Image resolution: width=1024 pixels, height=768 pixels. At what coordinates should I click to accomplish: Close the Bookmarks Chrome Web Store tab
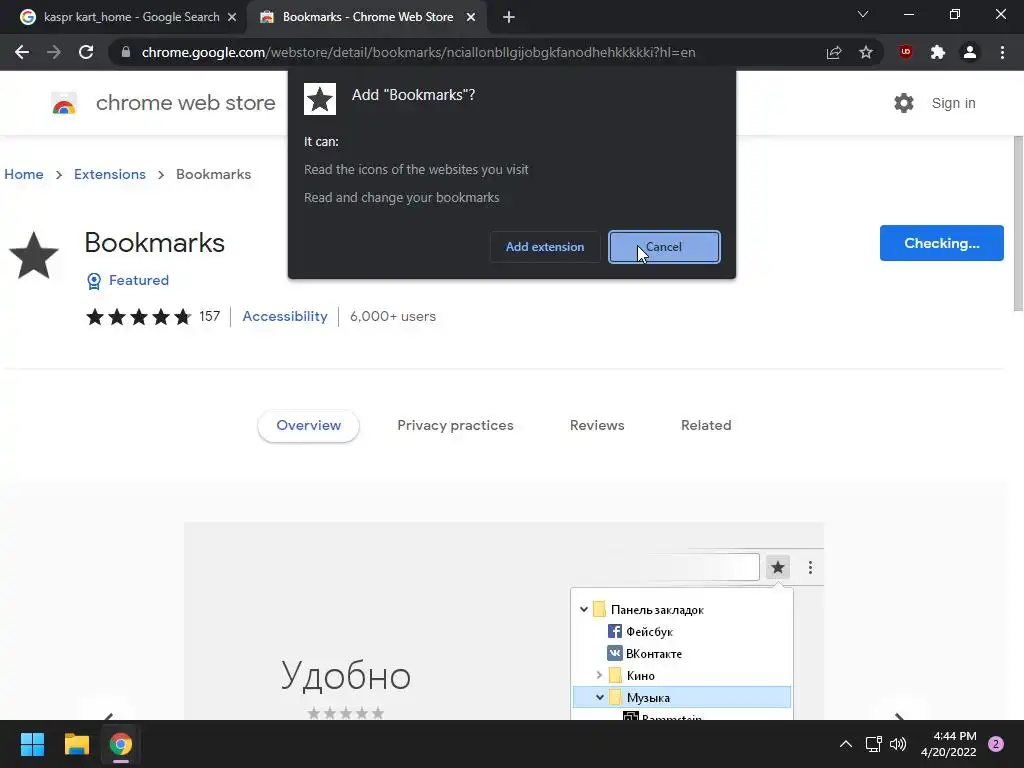[471, 17]
